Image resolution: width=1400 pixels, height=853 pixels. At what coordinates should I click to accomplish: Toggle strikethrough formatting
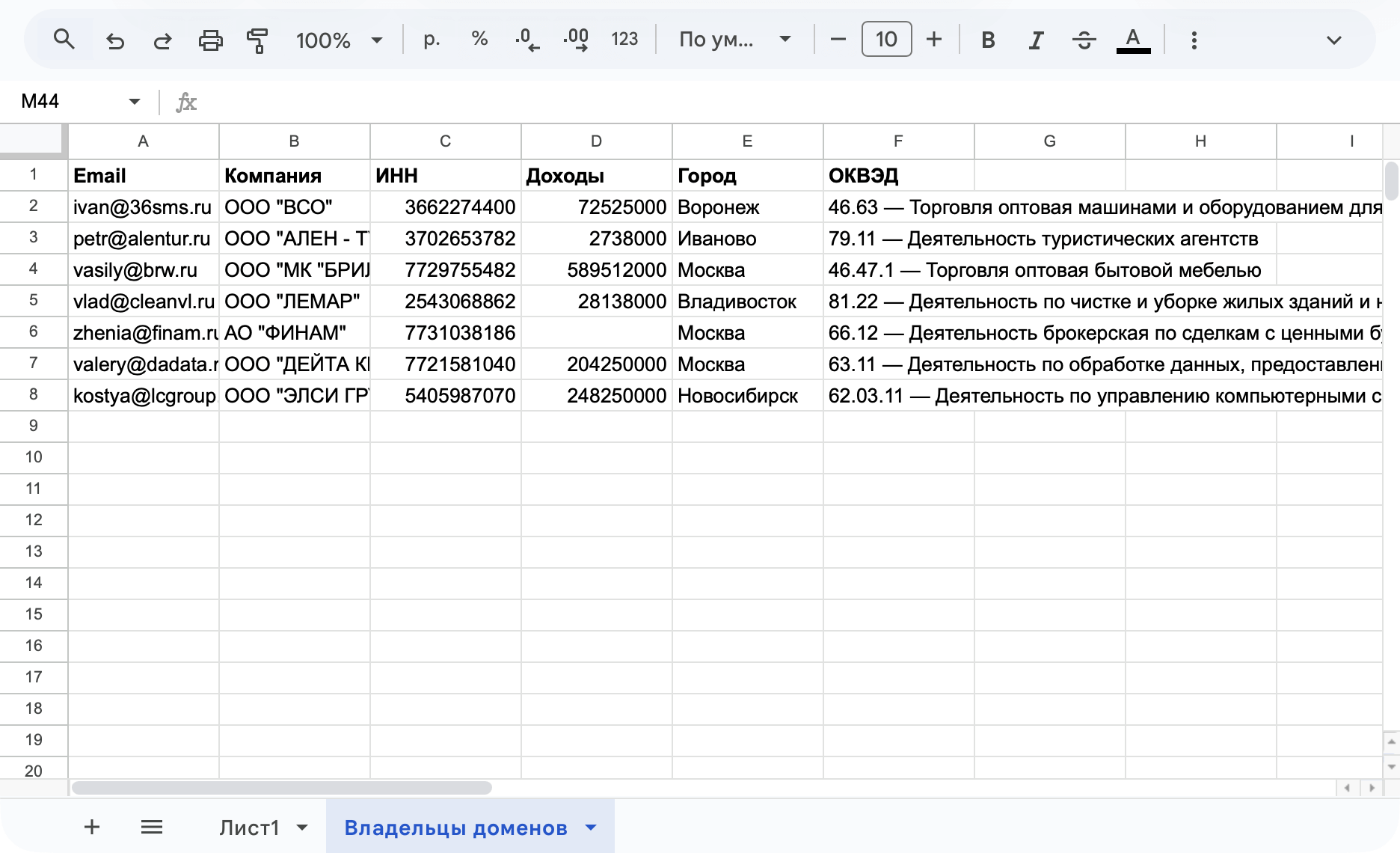1084,40
